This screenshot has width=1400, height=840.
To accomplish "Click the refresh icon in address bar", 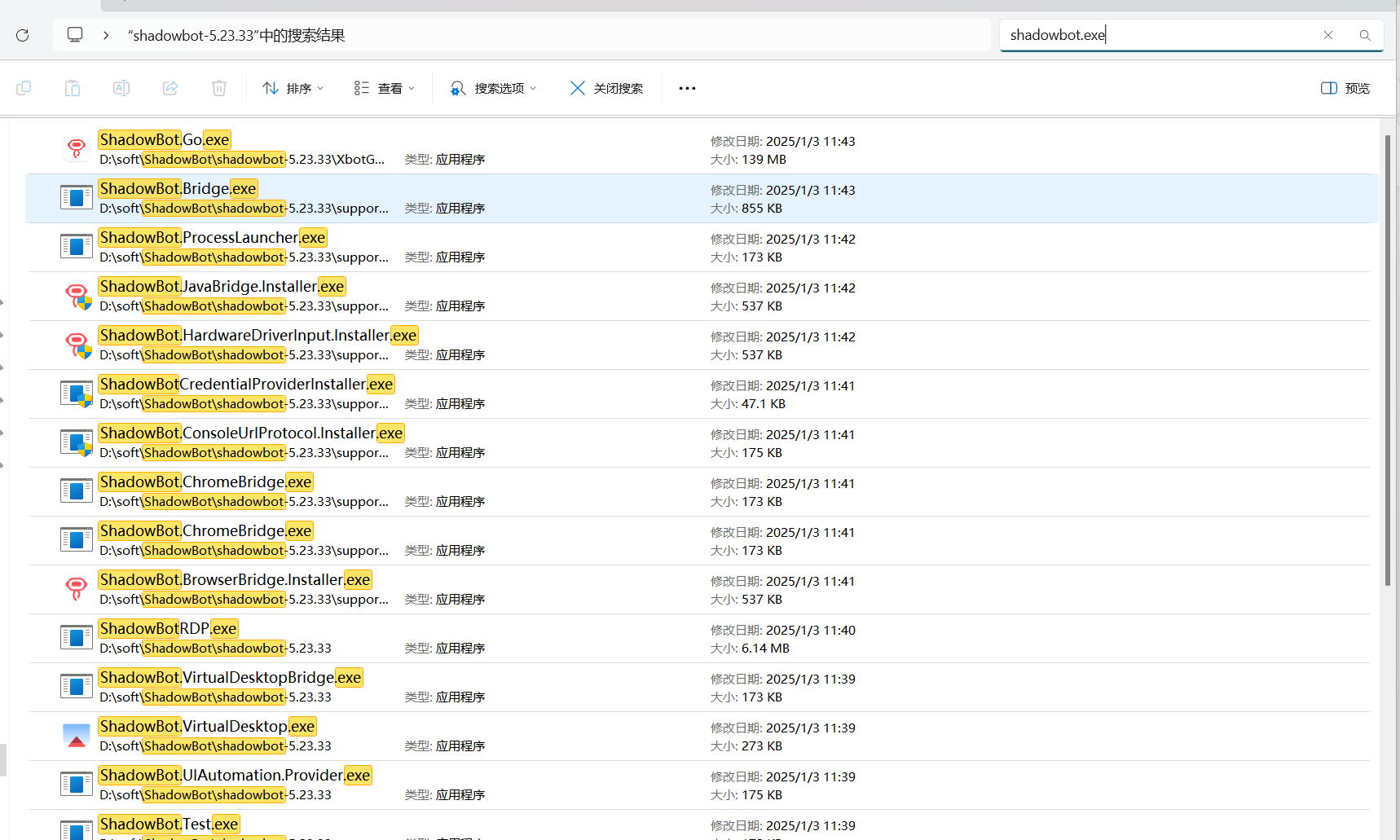I will (x=23, y=35).
